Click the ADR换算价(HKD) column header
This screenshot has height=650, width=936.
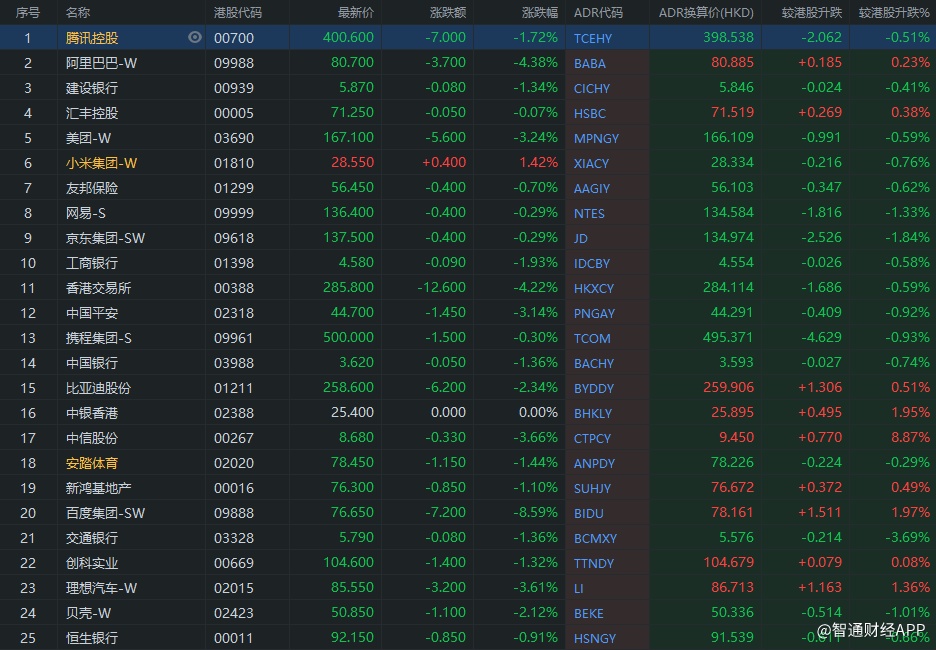click(x=706, y=13)
